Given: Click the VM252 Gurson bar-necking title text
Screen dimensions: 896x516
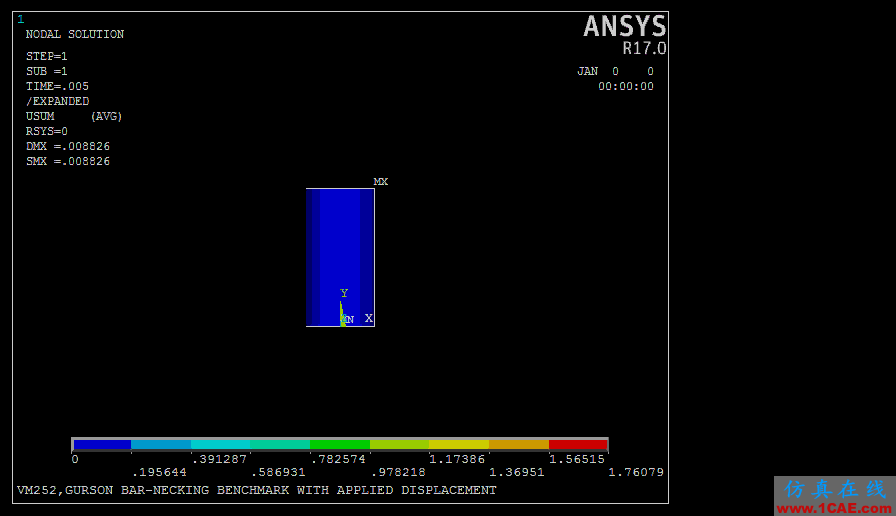Looking at the screenshot, I should pyautogui.click(x=257, y=490).
